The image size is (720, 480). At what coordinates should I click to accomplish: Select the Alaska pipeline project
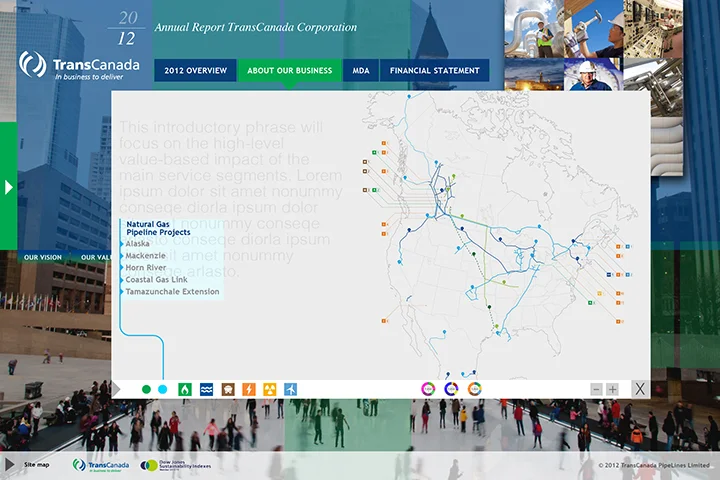[x=137, y=243]
